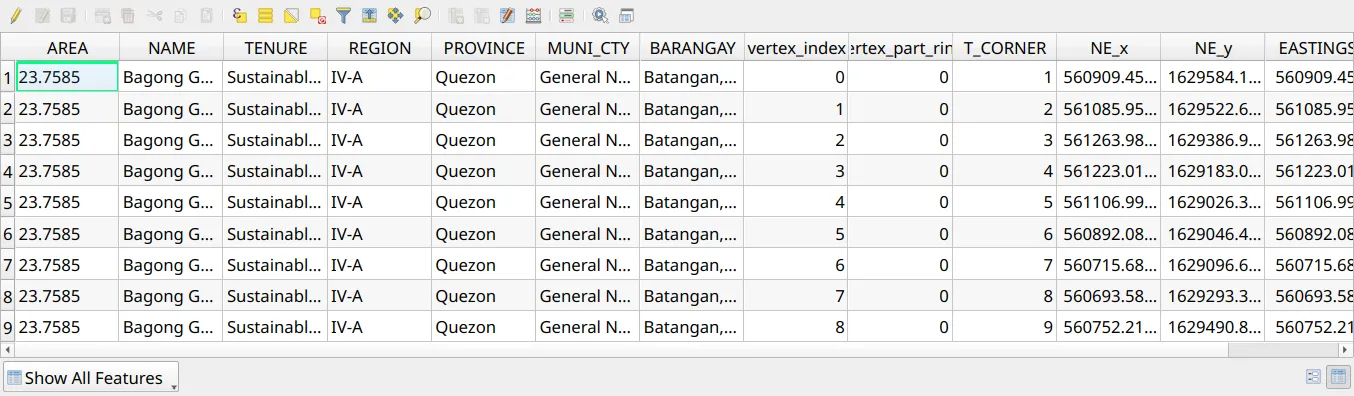1354x396 pixels.
Task: Click the T_CORNER column header
Action: point(1004,47)
